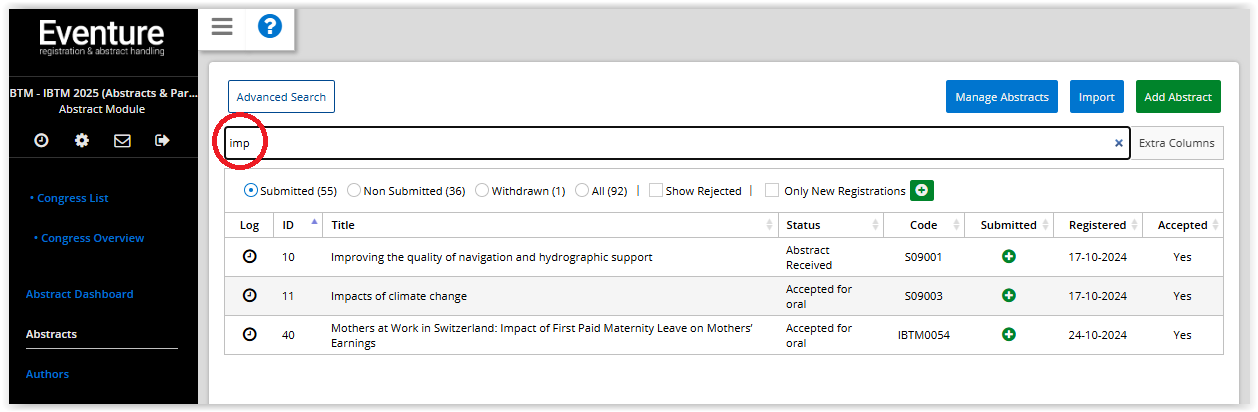Open the hamburger menu icon
This screenshot has width=1258, height=412.
pos(222,27)
